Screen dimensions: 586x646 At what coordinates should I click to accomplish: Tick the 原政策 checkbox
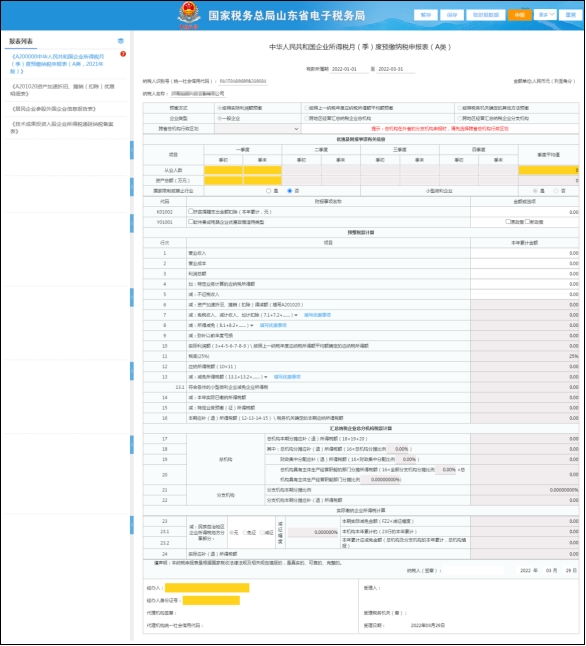pyautogui.click(x=508, y=221)
